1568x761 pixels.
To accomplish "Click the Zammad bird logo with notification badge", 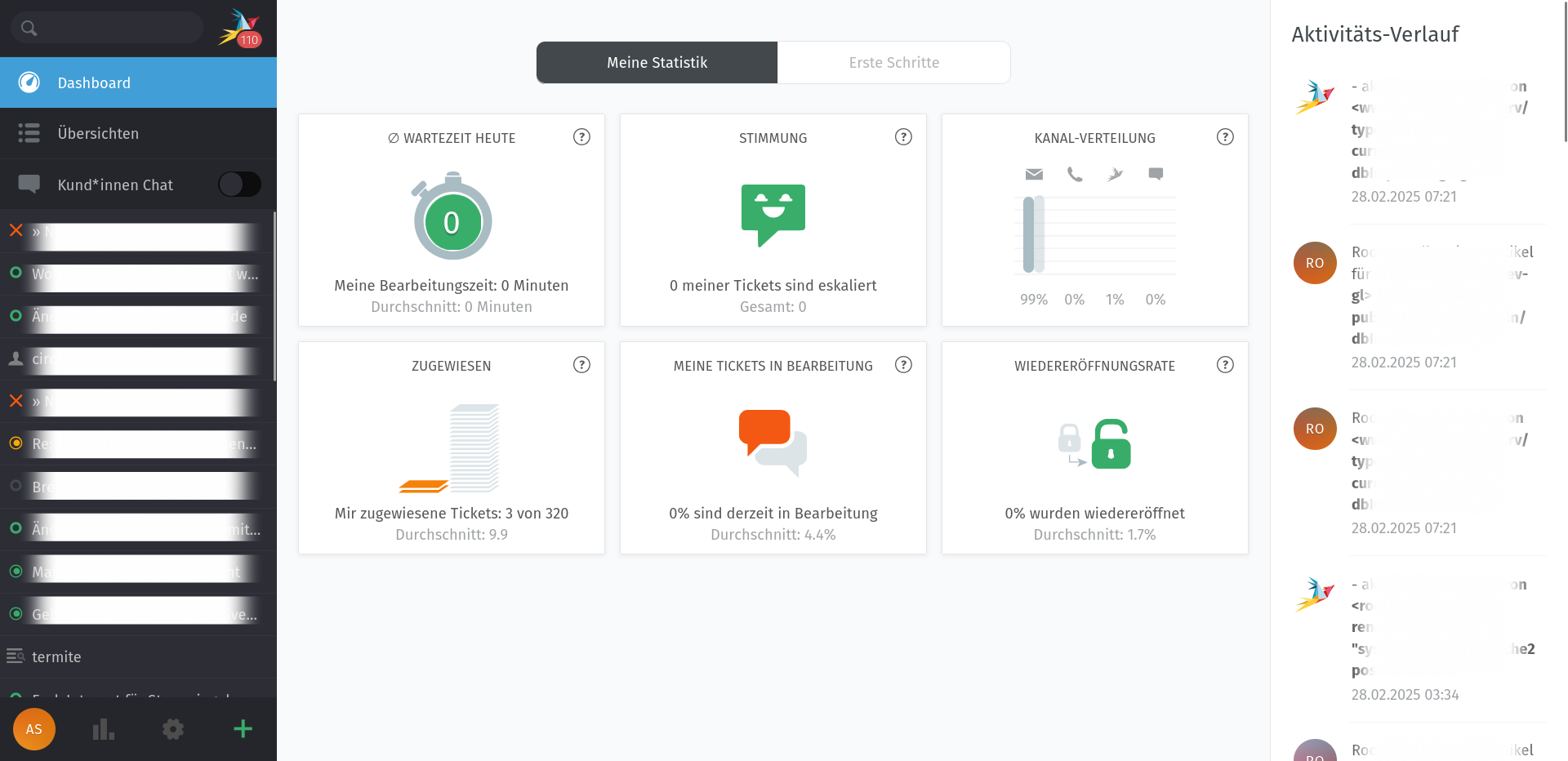I will coord(238,28).
